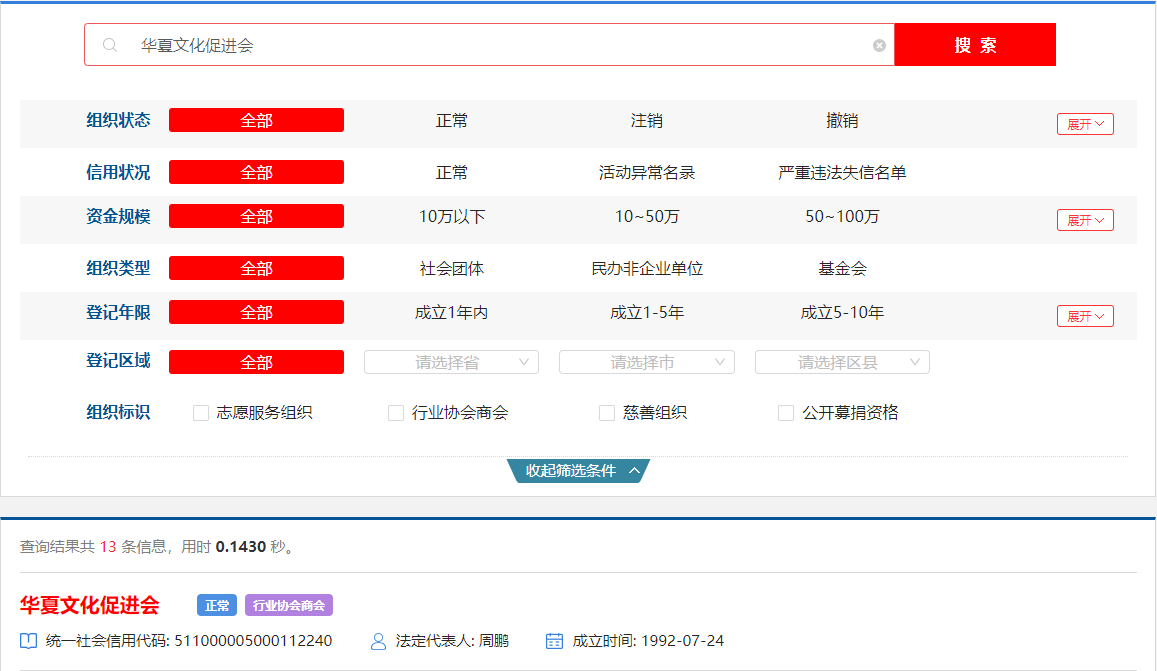The height and width of the screenshot is (671, 1157).
Task: Filter 组织类型 by 社会团体
Action: click(452, 268)
